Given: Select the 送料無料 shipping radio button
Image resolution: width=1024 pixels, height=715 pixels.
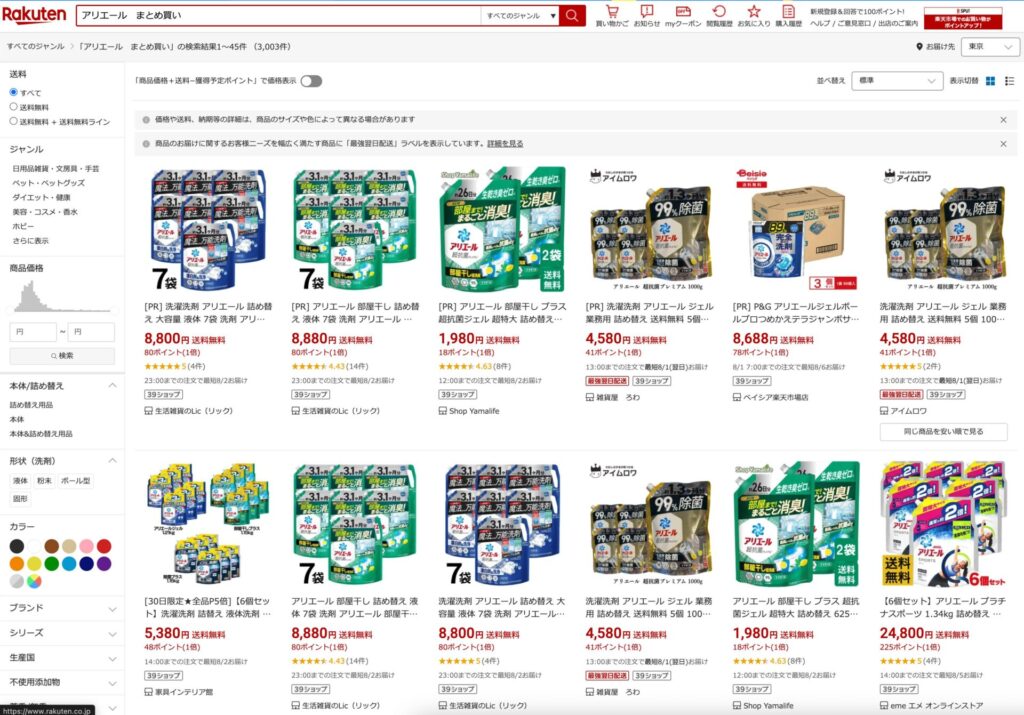Looking at the screenshot, I should 13,106.
